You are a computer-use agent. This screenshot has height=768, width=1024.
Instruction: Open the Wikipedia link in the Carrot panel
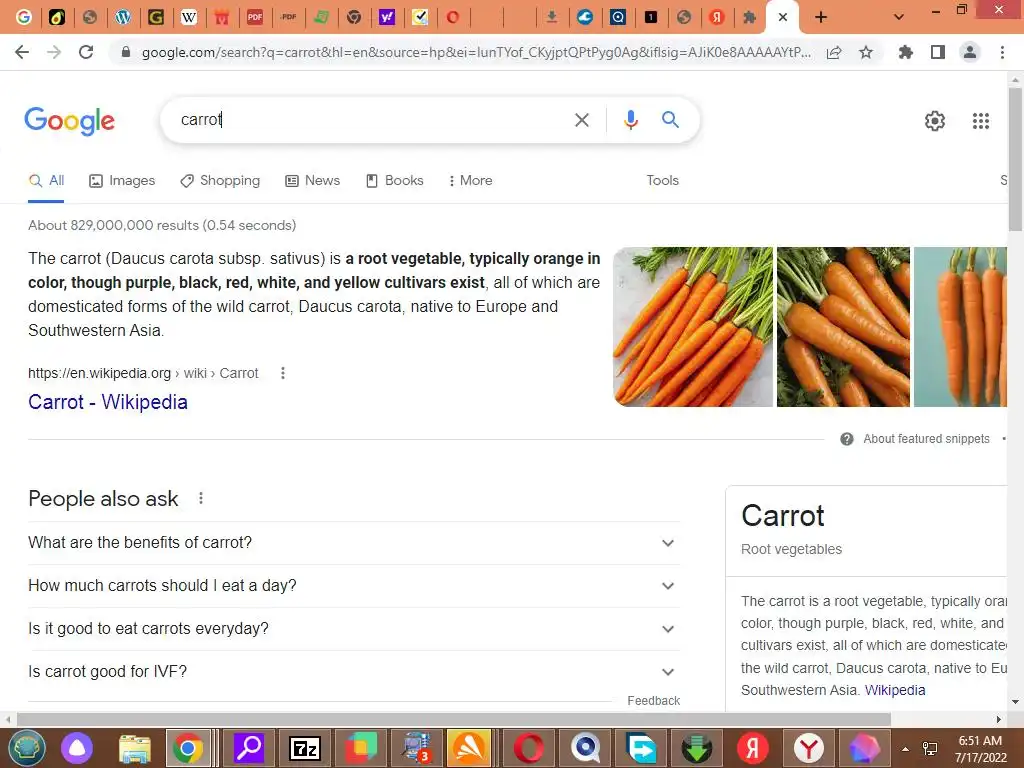point(895,690)
